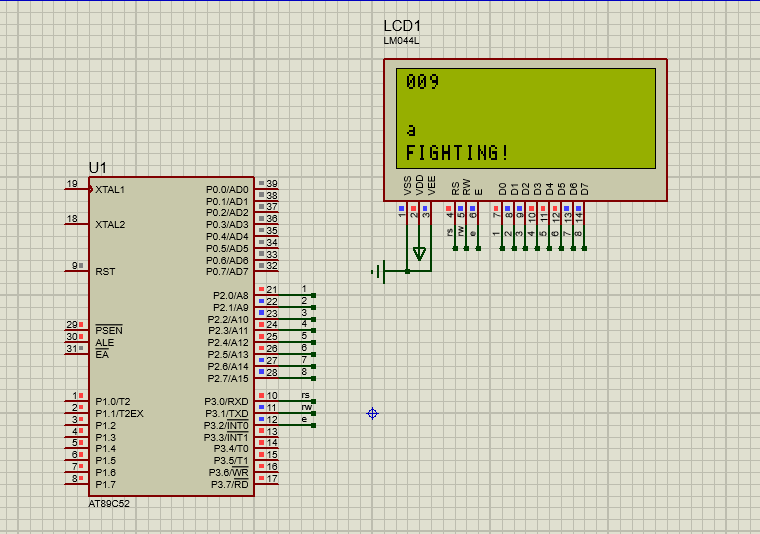The width and height of the screenshot is (760, 534).
Task: Select the P1.1/T2EX pin name
Action: (119, 413)
